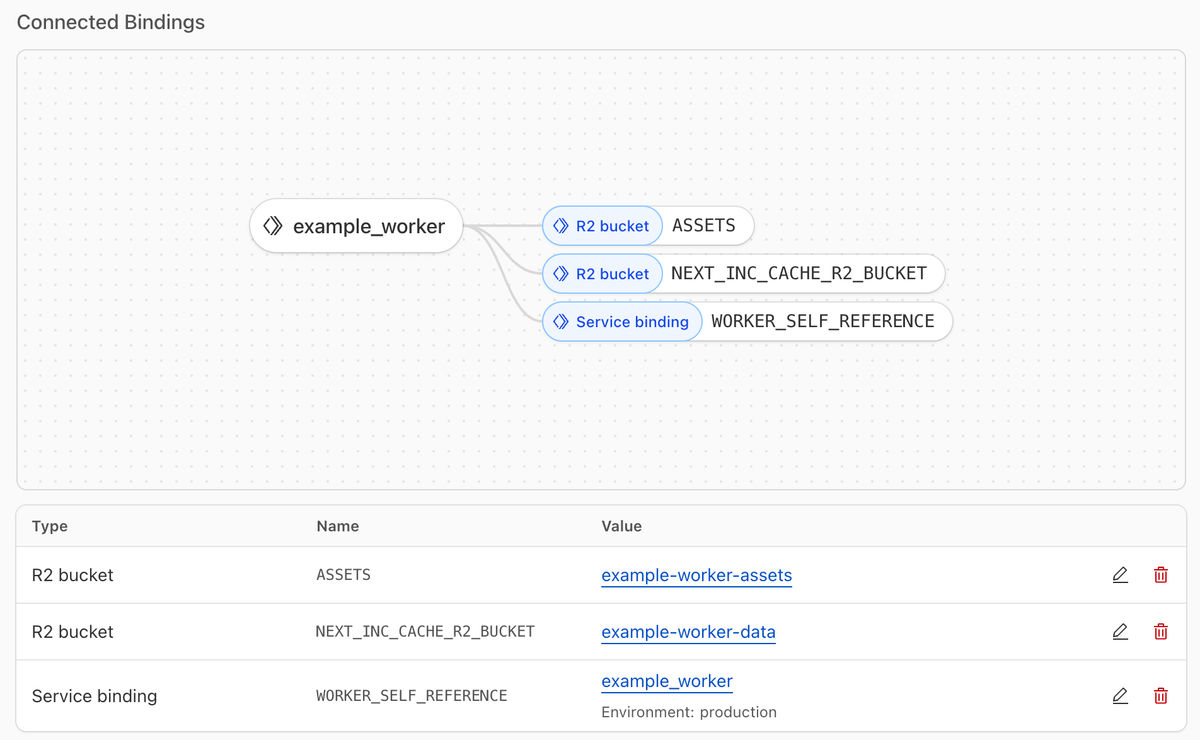
Task: Edit the WORKER_SELF_REFERENCE service binding
Action: [x=1119, y=695]
